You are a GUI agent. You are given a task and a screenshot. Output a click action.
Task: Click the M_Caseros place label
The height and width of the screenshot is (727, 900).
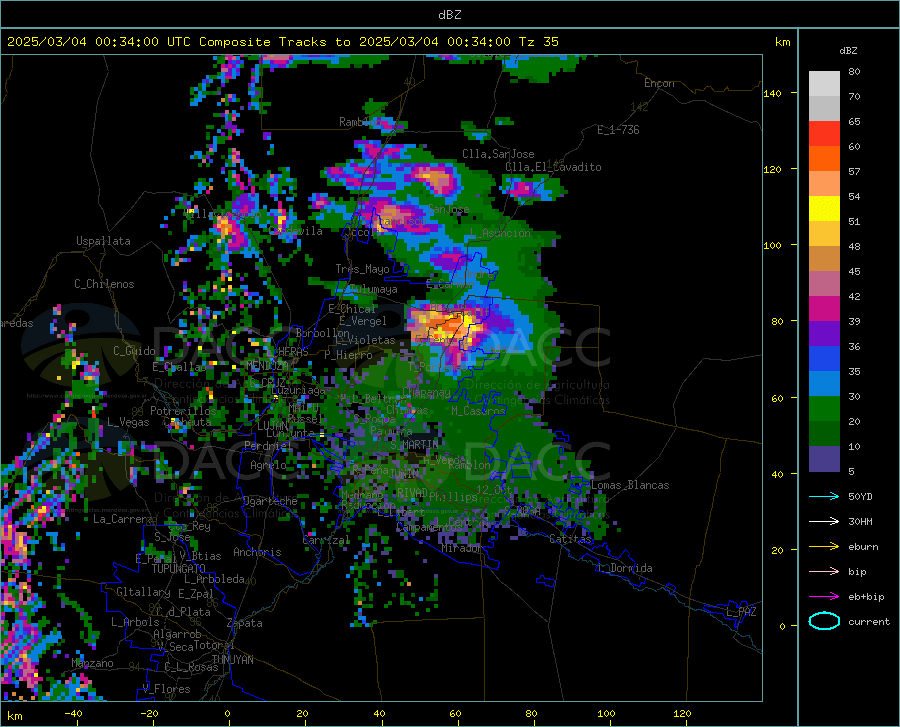478,411
